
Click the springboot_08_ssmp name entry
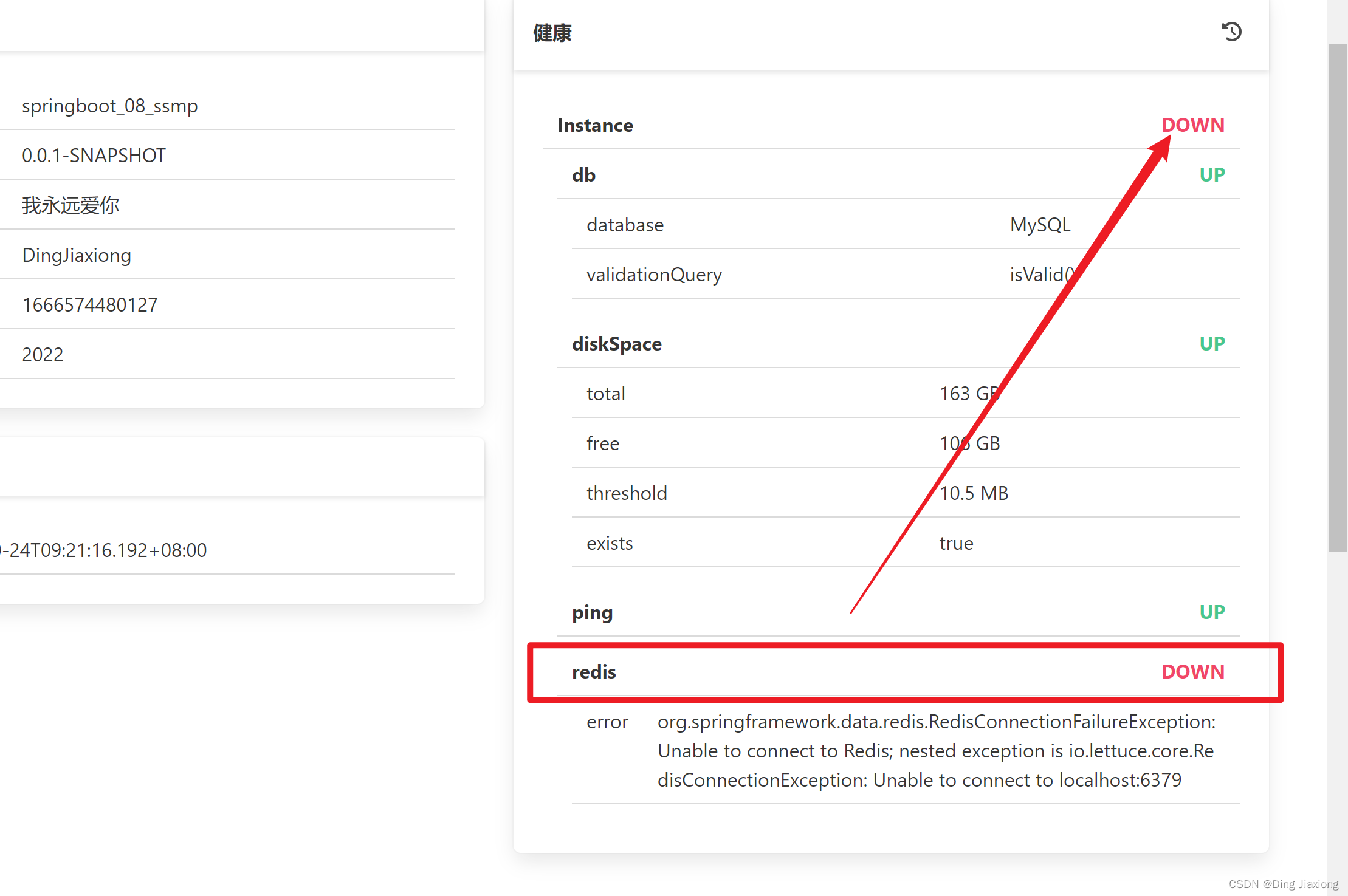110,106
